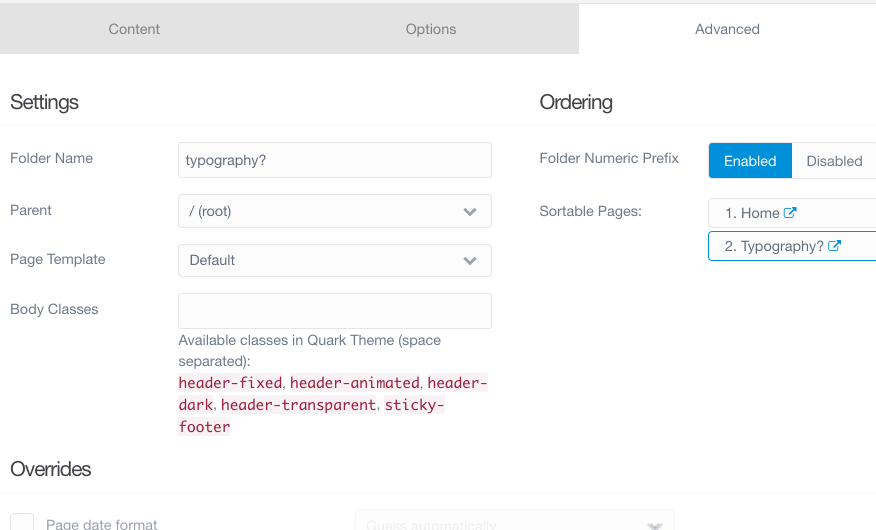Viewport: 876px width, 530px height.
Task: Tick the Page date format override checkbox
Action: [x=22, y=522]
